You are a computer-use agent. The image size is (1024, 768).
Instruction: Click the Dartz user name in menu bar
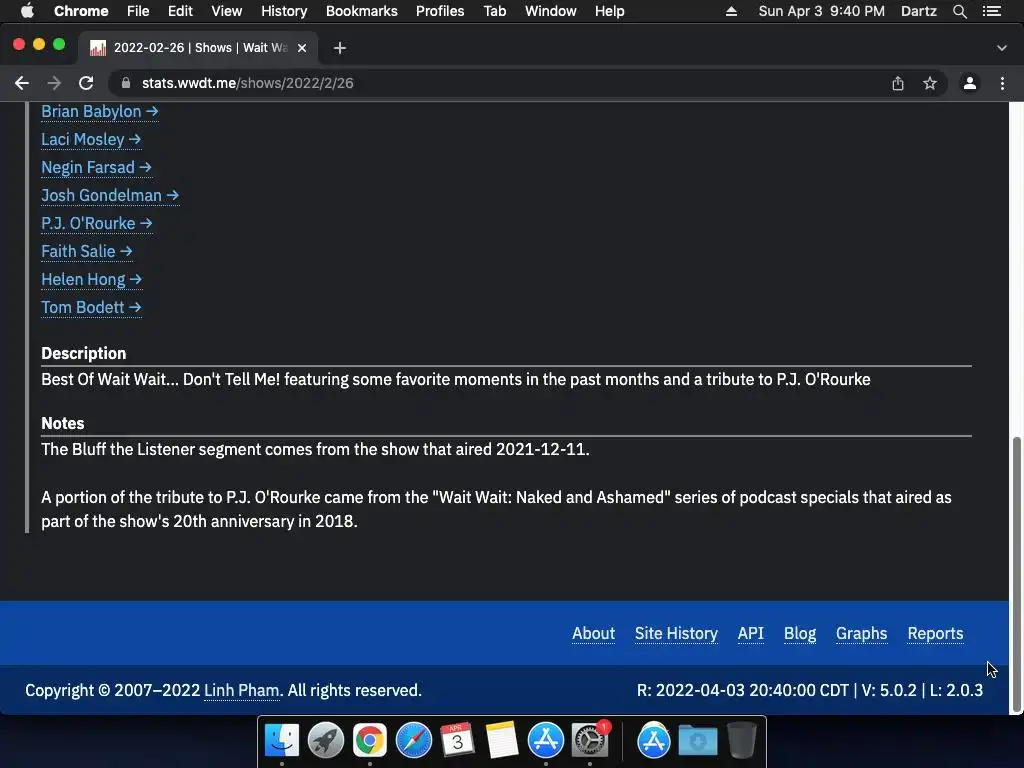click(x=919, y=11)
